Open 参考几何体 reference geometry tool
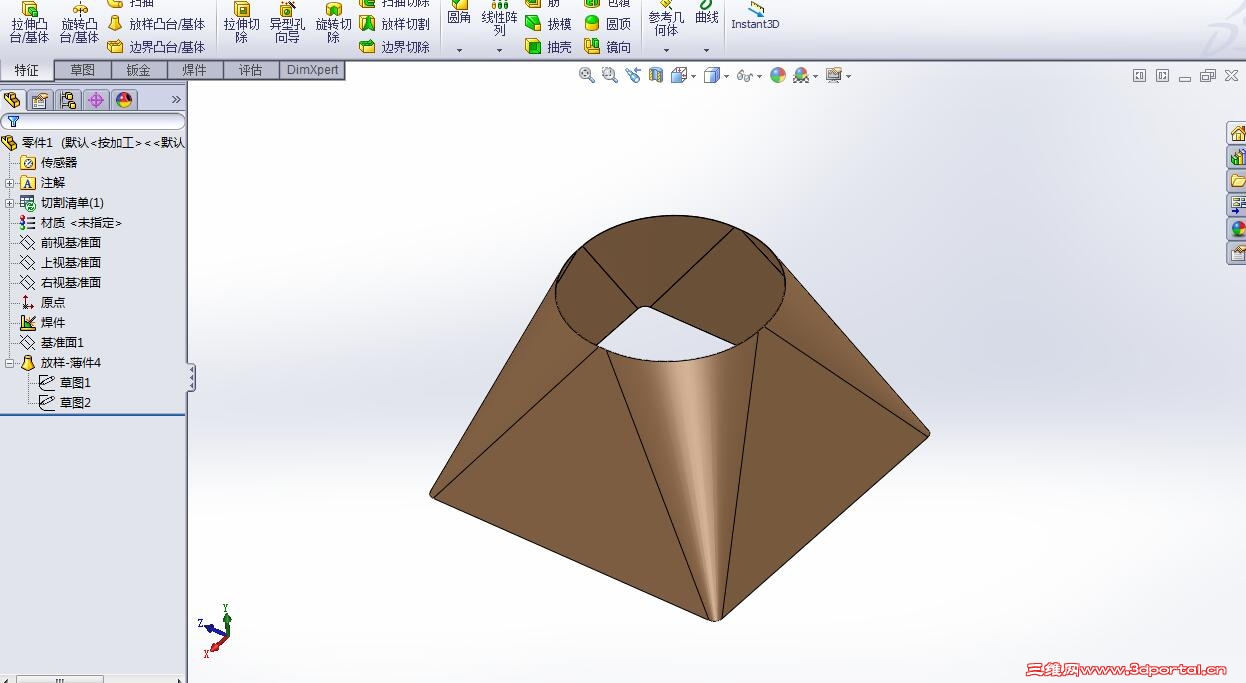 pos(666,18)
